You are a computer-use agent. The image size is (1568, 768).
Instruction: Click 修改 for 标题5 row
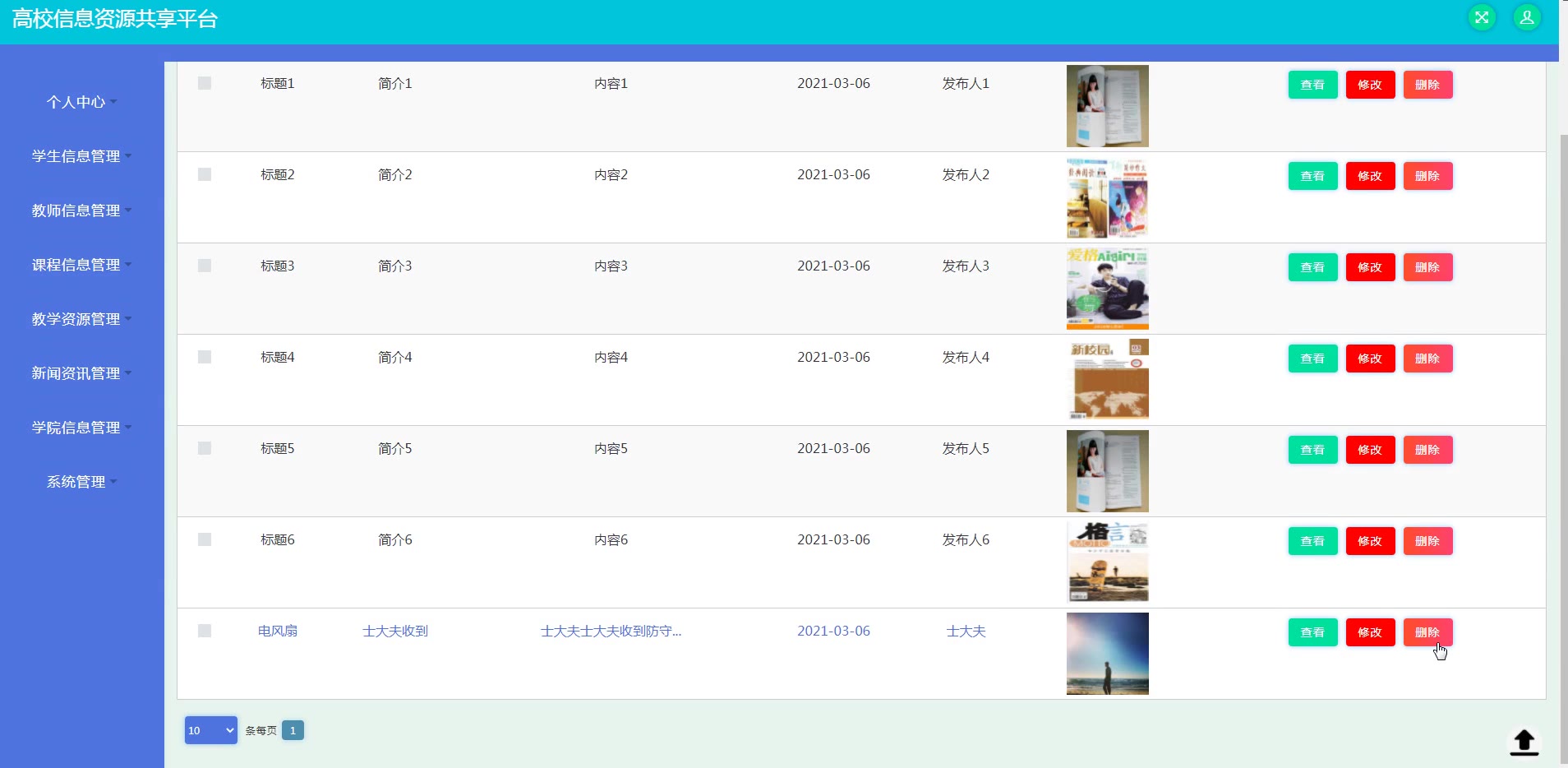[1370, 450]
